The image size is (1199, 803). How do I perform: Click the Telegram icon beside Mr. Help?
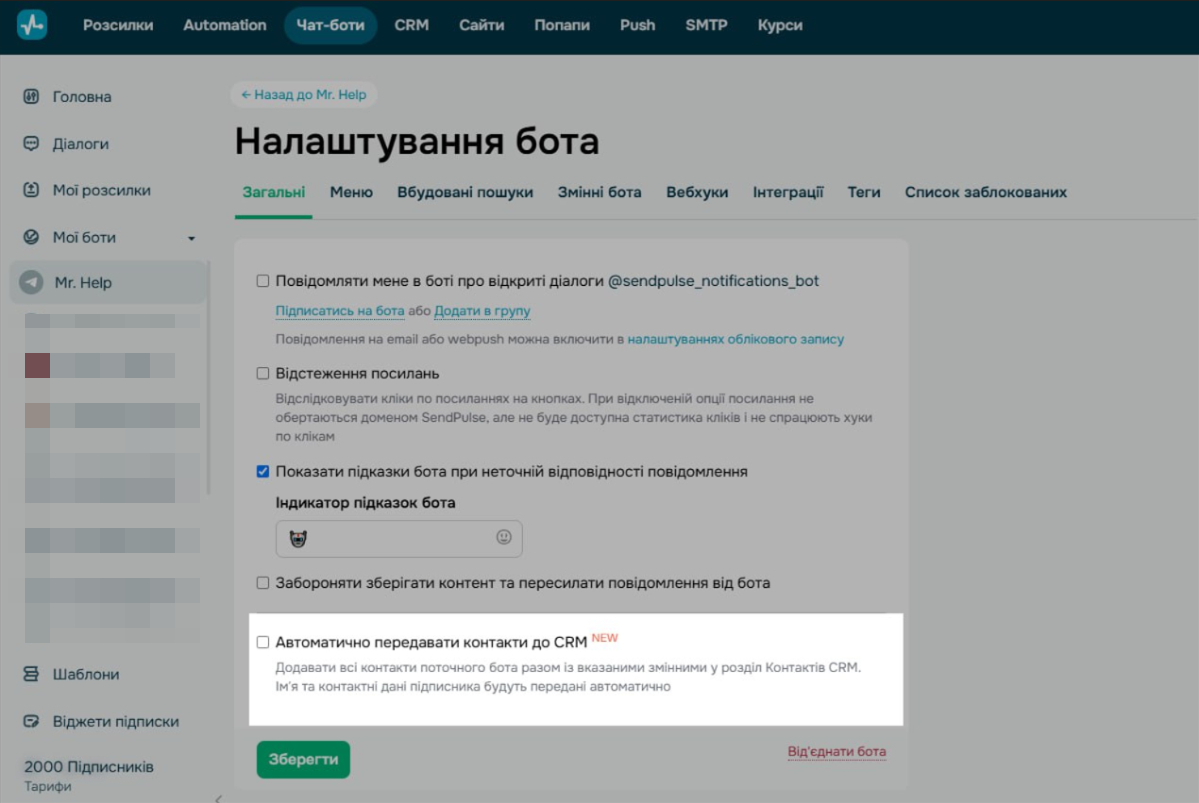pos(31,282)
